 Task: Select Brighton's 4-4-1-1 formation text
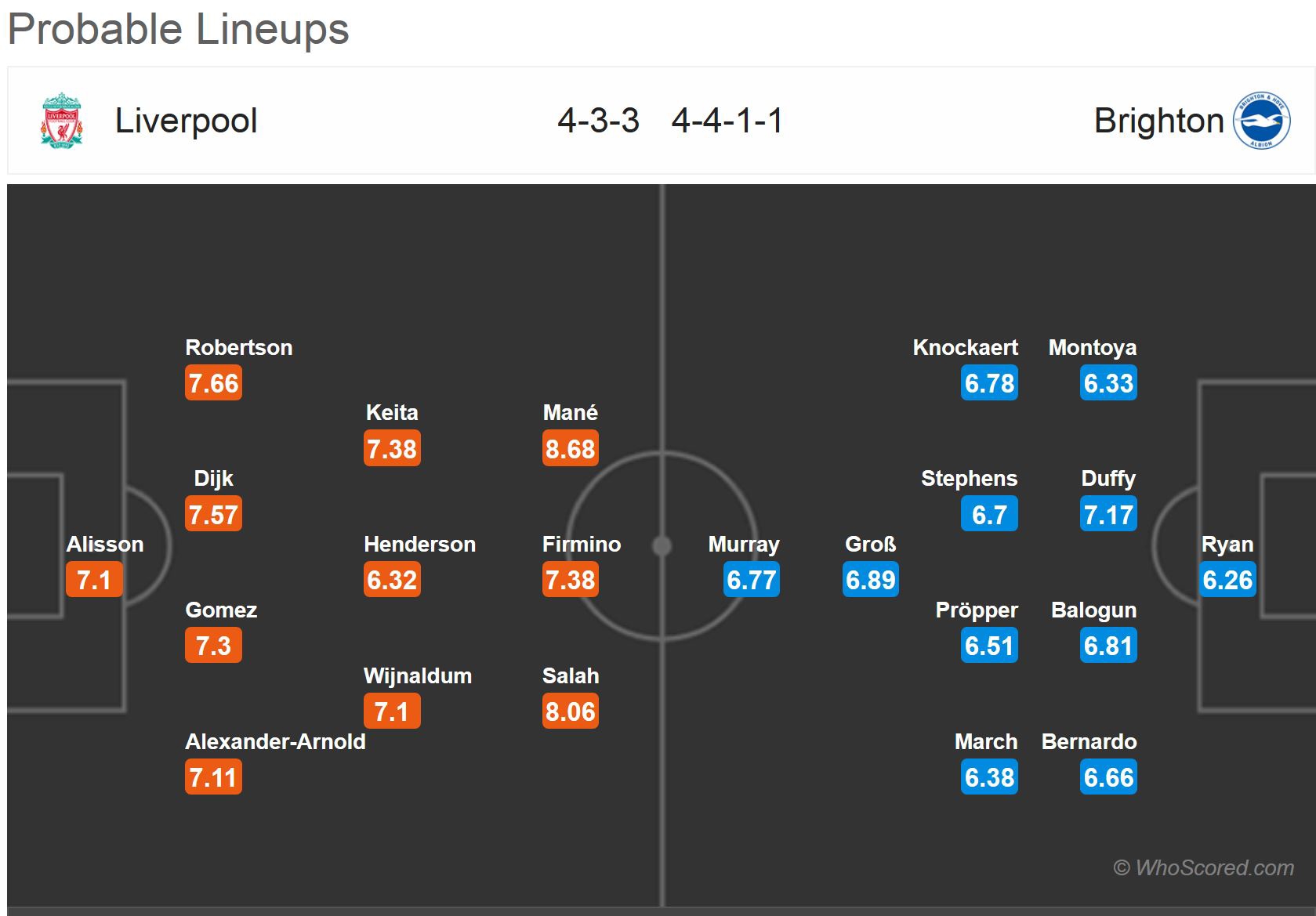(727, 121)
